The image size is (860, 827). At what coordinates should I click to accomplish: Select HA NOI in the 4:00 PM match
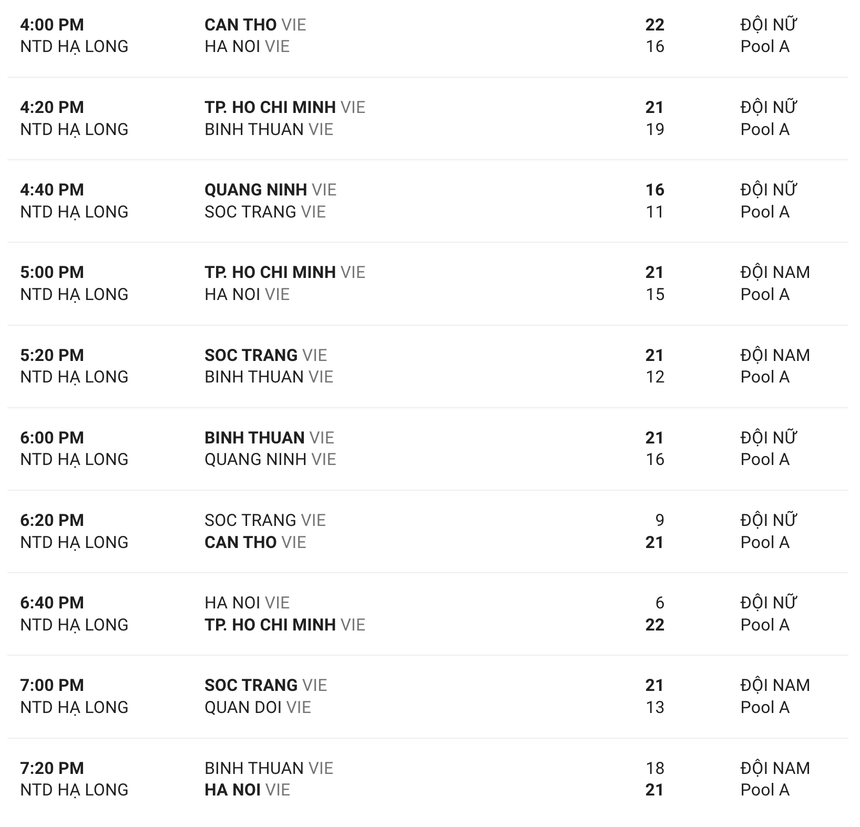pyautogui.click(x=233, y=46)
